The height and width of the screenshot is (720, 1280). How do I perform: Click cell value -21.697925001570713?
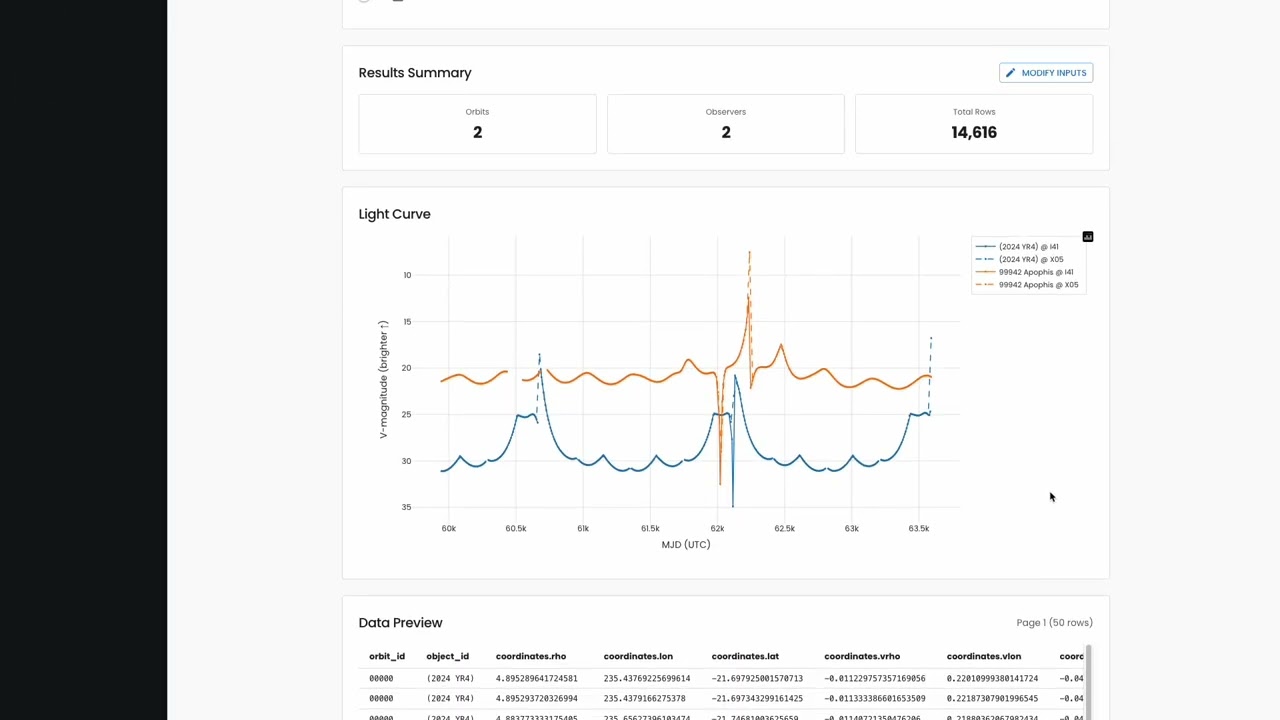click(x=757, y=678)
